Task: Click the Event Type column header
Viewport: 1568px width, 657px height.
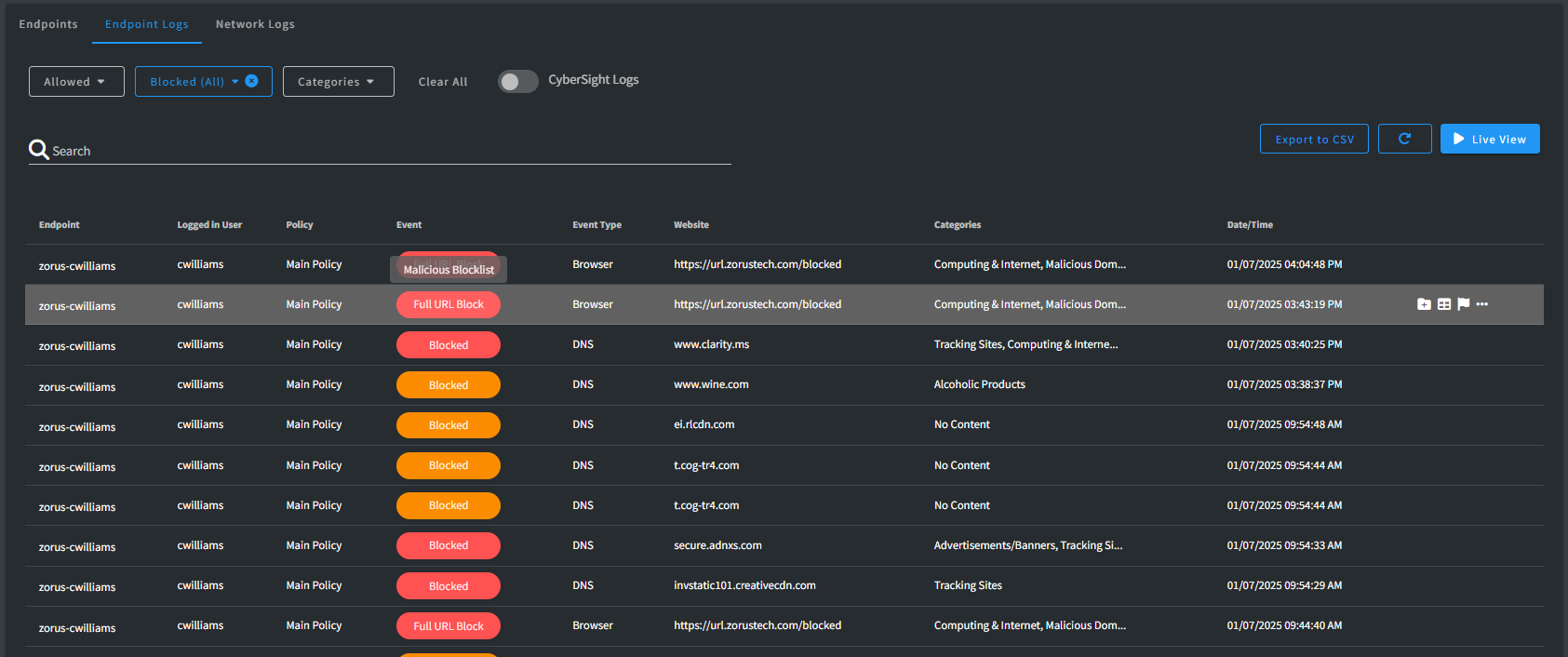Action: coord(596,224)
